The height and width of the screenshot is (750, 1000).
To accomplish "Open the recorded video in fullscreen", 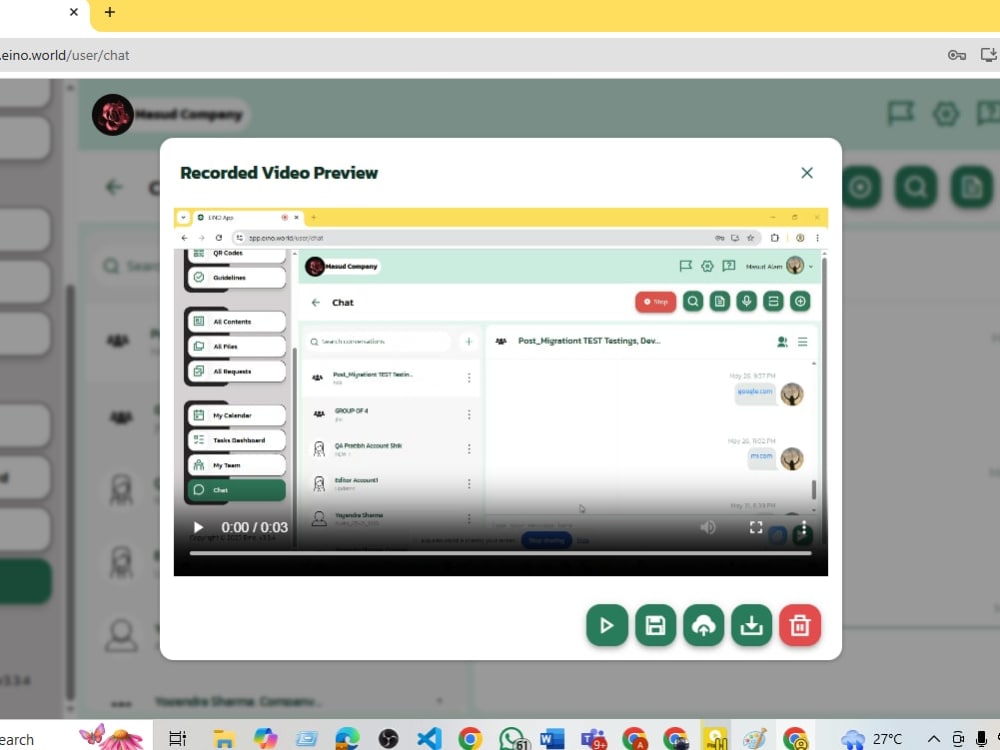I will (756, 527).
